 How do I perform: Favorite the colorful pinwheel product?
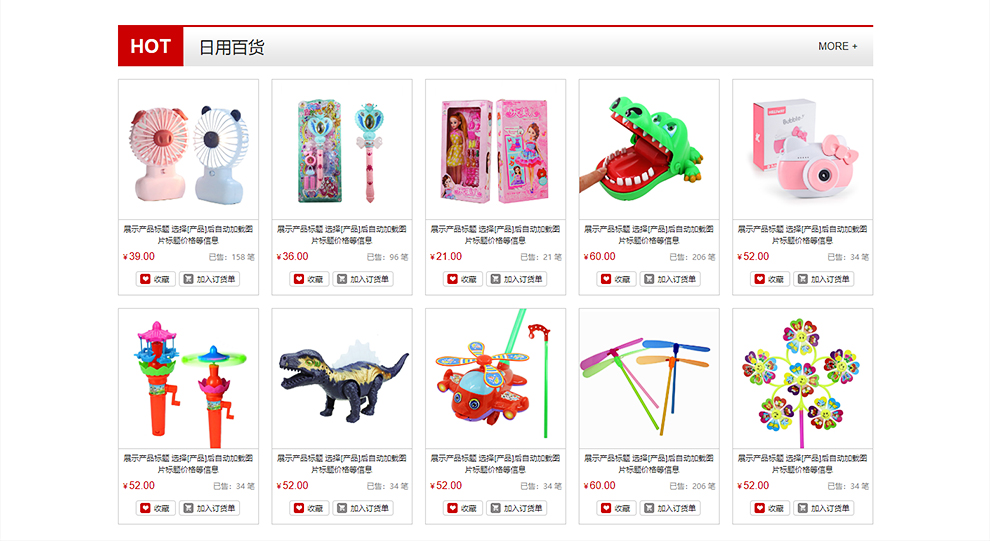point(770,508)
